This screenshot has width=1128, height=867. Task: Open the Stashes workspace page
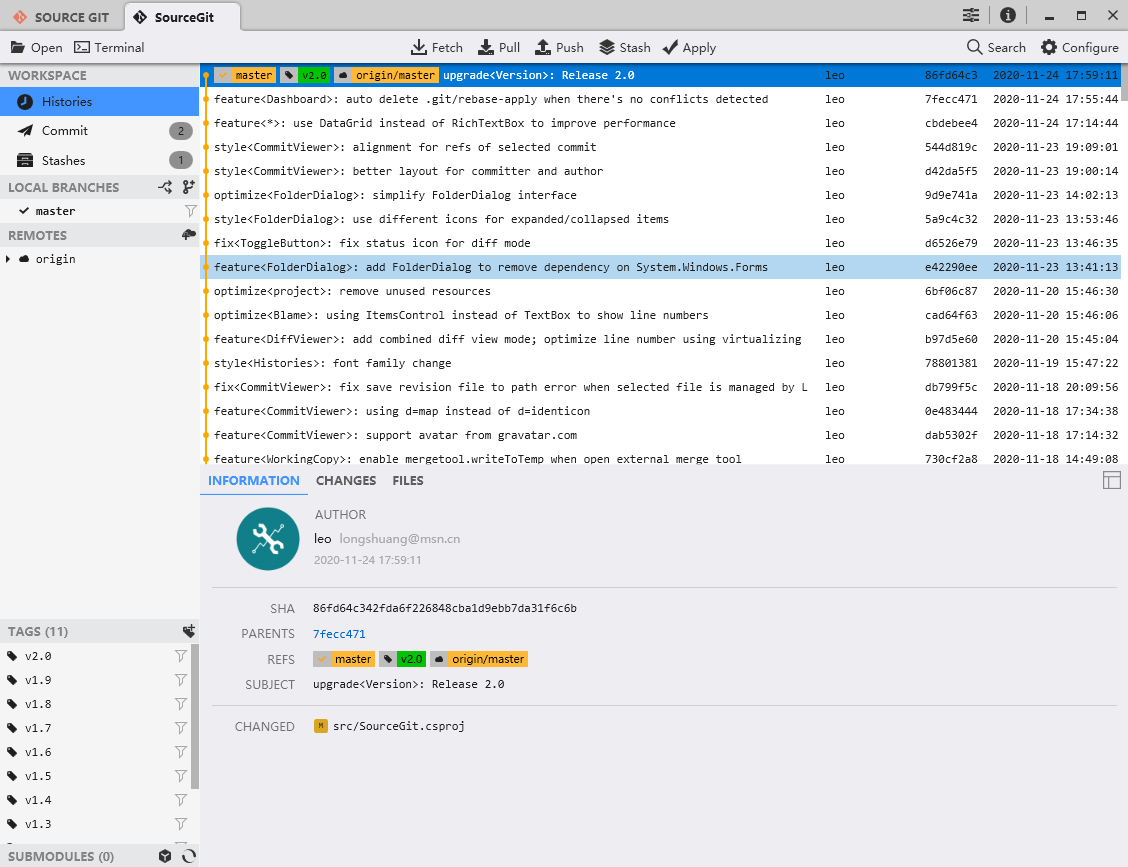(99, 160)
